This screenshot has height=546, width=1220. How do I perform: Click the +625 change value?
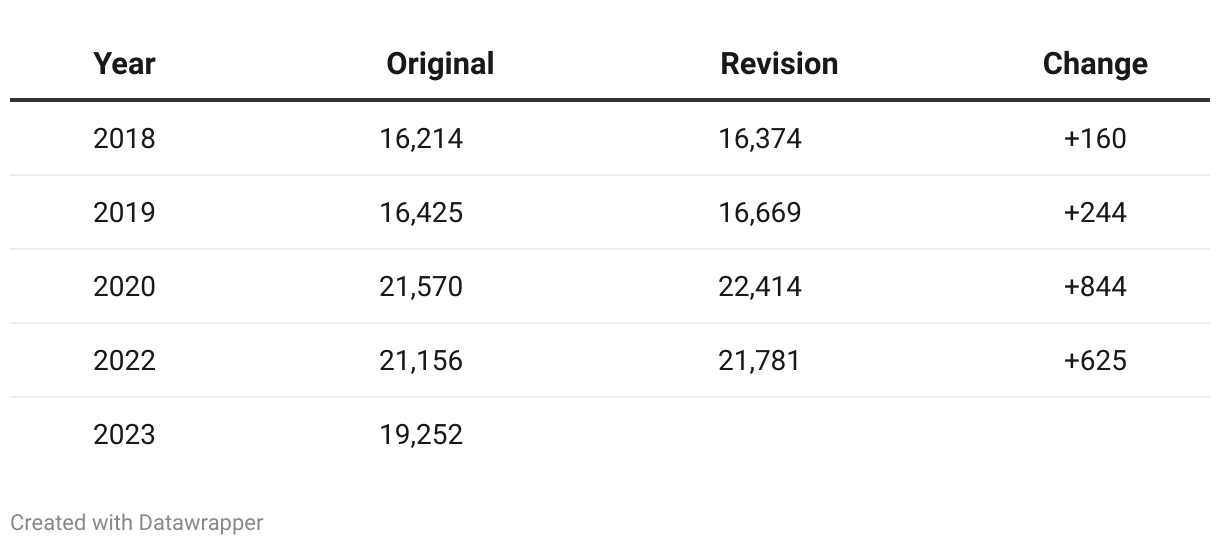click(x=1095, y=360)
